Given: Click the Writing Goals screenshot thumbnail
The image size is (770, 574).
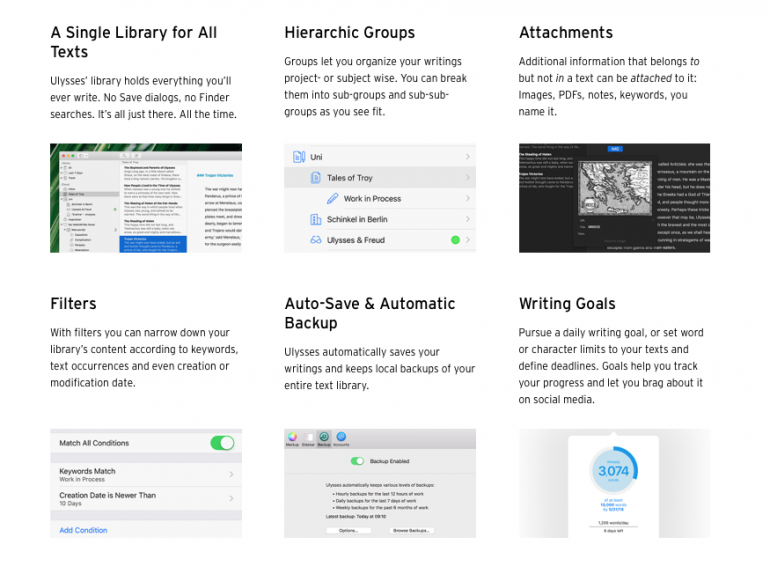Looking at the screenshot, I should pyautogui.click(x=614, y=483).
